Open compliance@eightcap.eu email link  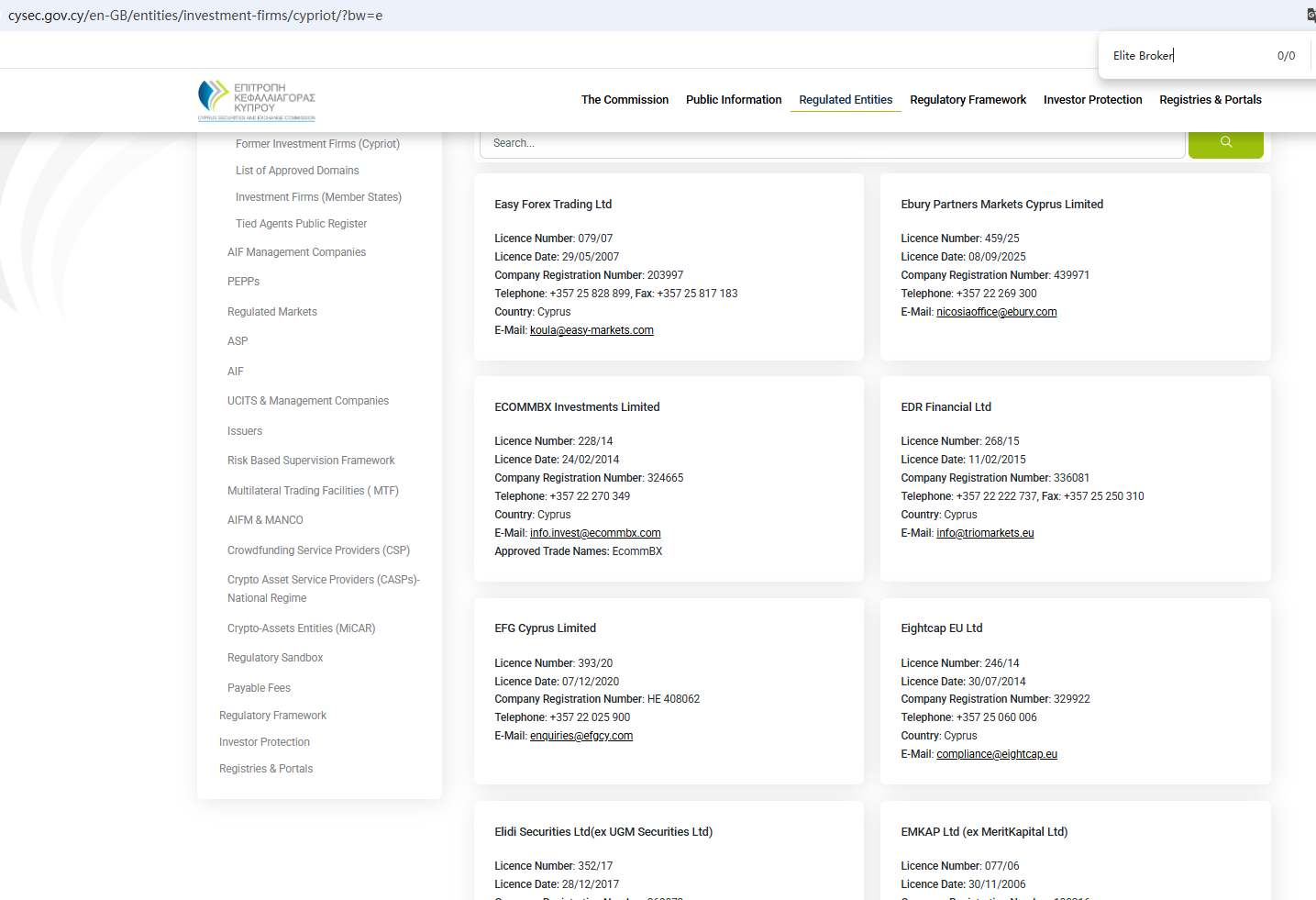[x=996, y=754]
